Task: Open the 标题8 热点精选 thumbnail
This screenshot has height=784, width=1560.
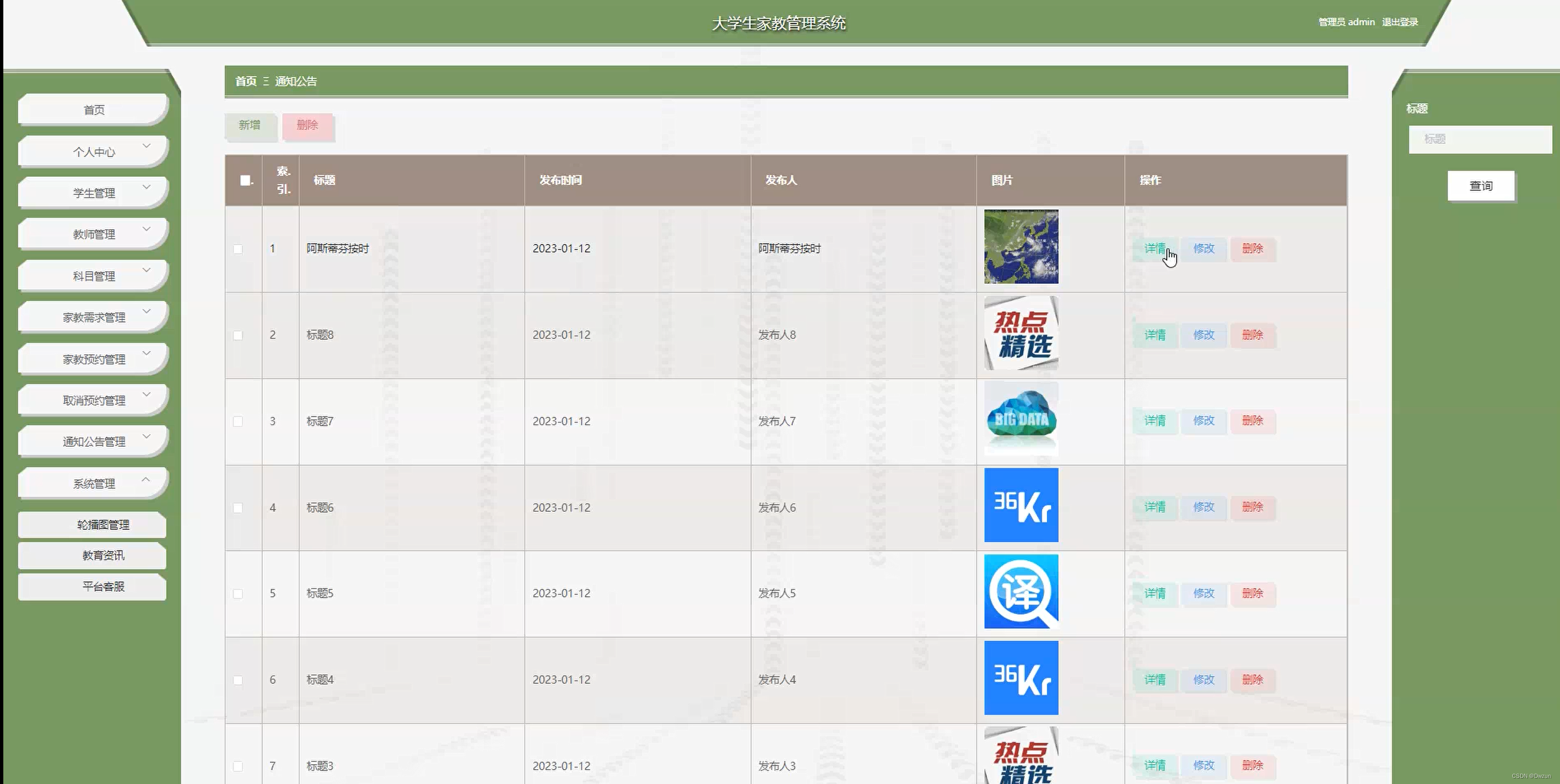Action: point(1021,333)
